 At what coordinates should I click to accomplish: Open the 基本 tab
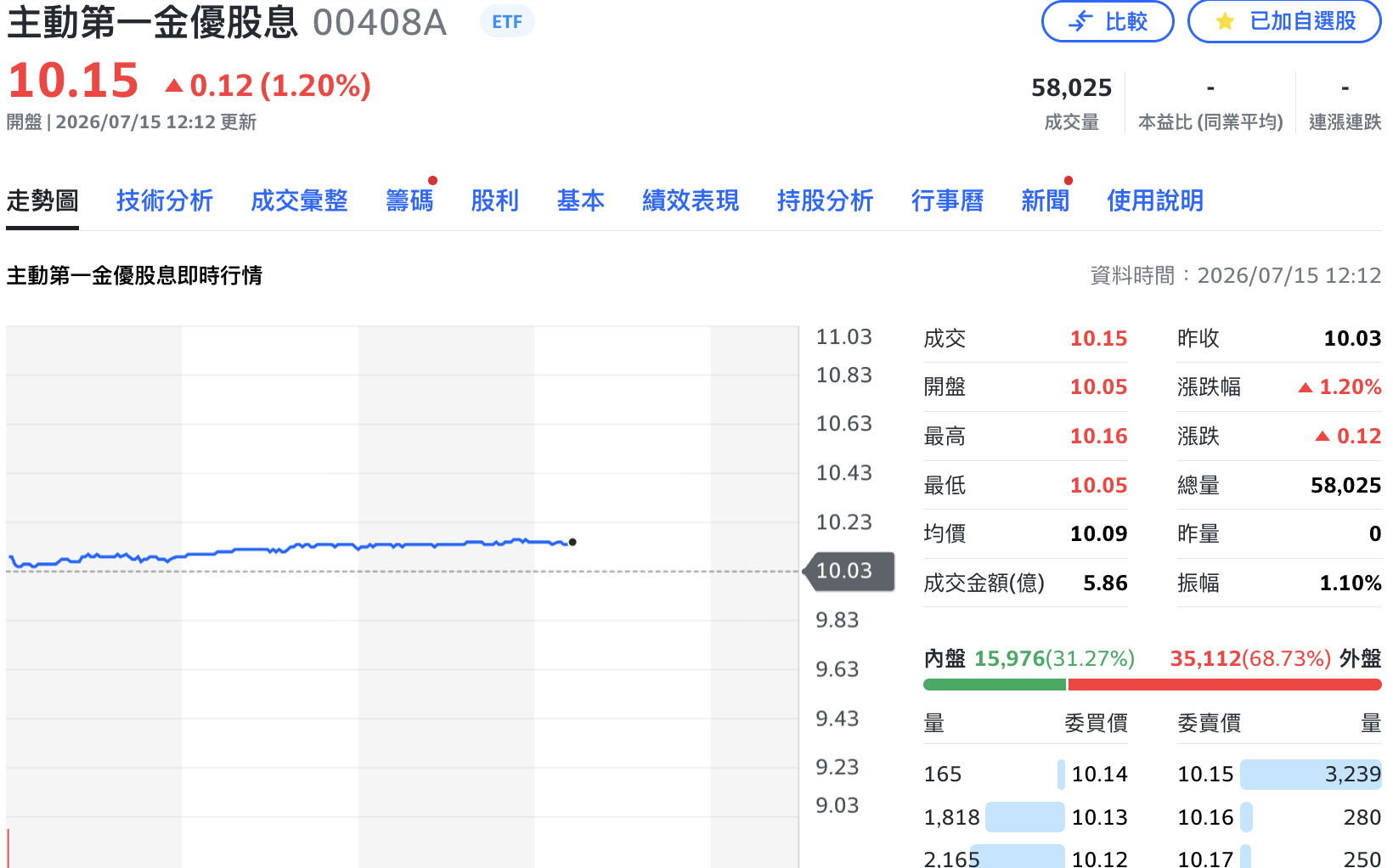[x=581, y=201]
